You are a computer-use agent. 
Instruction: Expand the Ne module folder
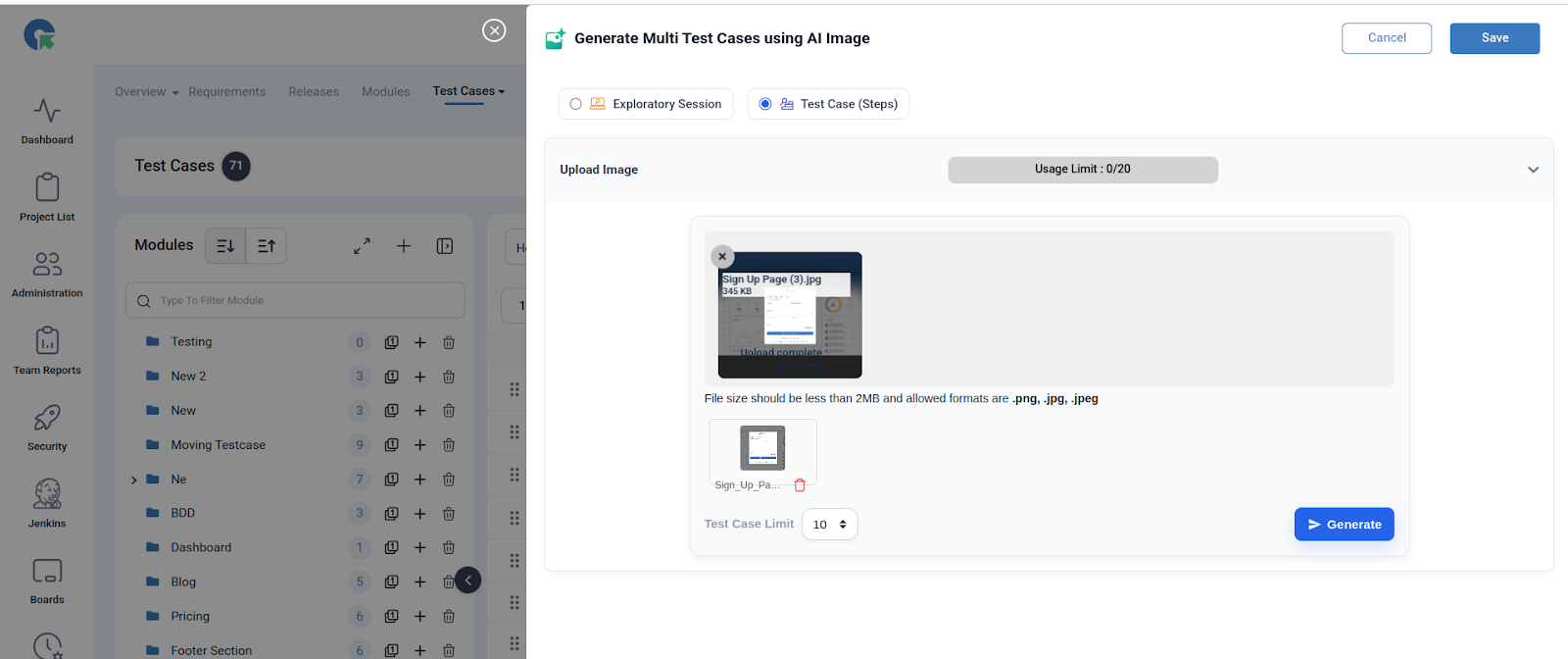pyautogui.click(x=134, y=480)
